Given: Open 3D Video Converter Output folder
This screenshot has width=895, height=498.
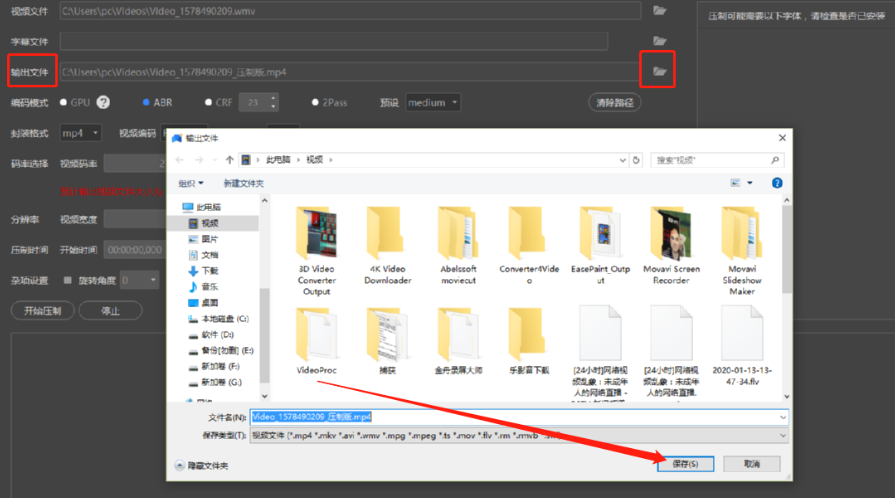Looking at the screenshot, I should [x=317, y=251].
